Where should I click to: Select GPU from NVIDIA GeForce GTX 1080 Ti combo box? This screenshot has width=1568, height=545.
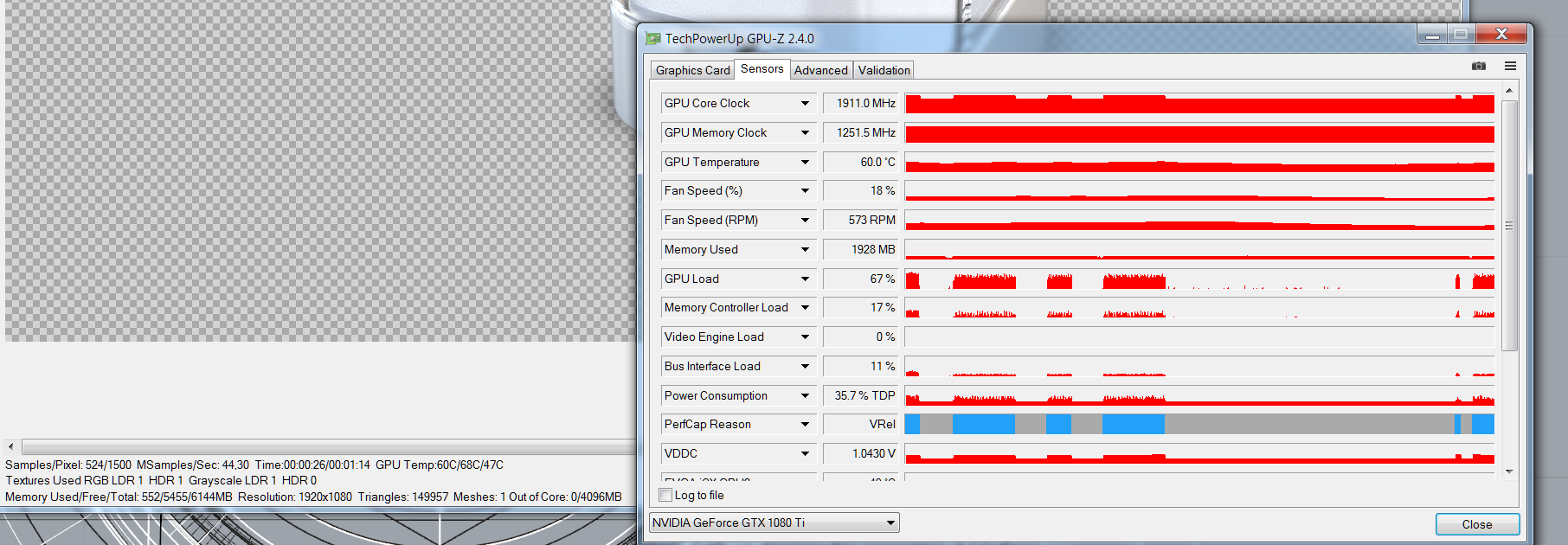point(774,523)
